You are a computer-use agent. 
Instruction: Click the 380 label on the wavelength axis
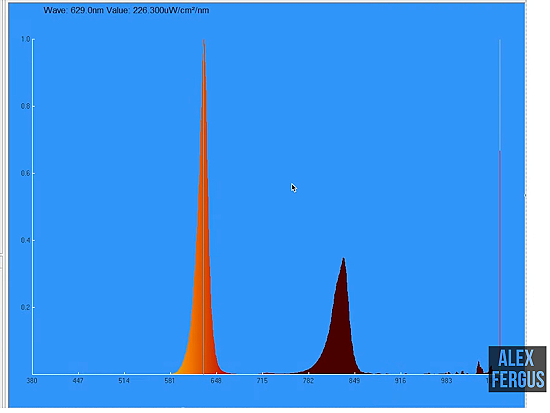pyautogui.click(x=32, y=380)
